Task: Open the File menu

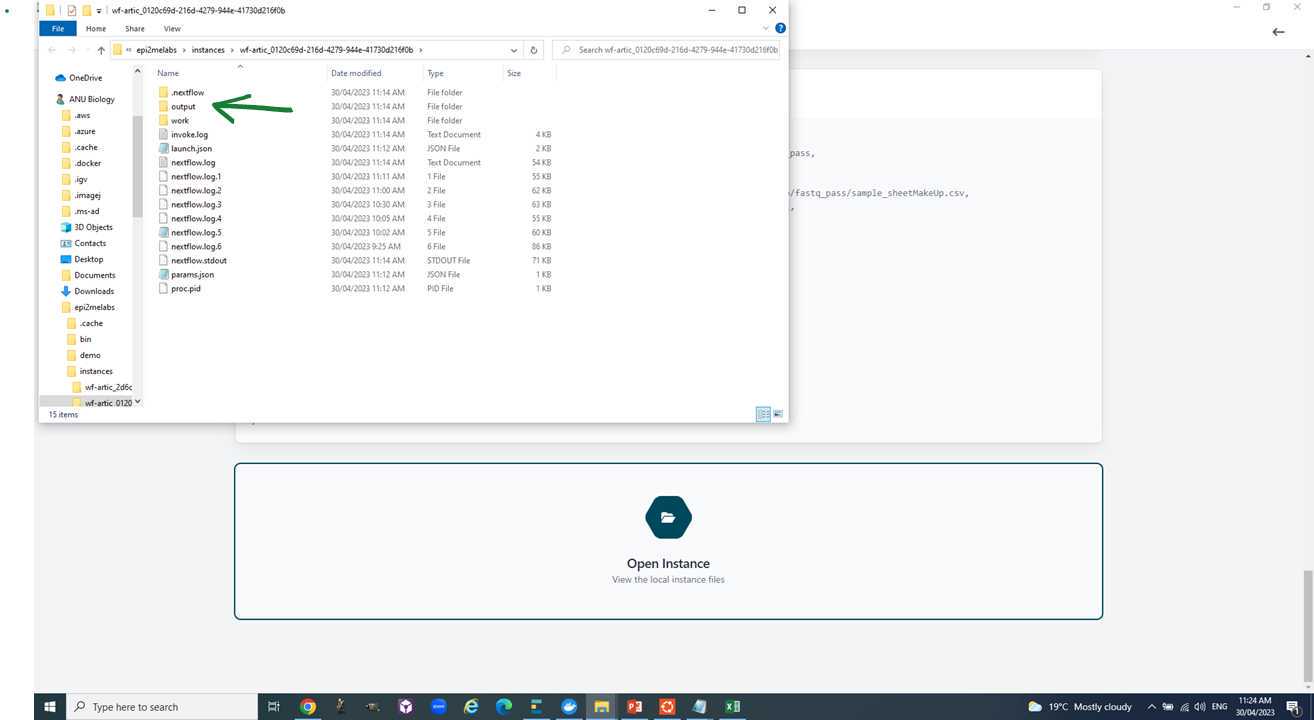Action: [58, 29]
